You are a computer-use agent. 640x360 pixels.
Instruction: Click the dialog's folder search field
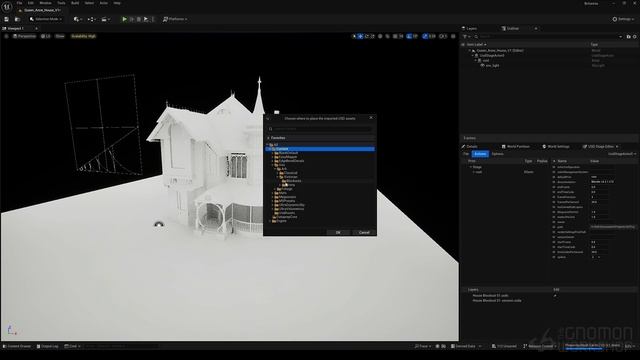click(320, 129)
